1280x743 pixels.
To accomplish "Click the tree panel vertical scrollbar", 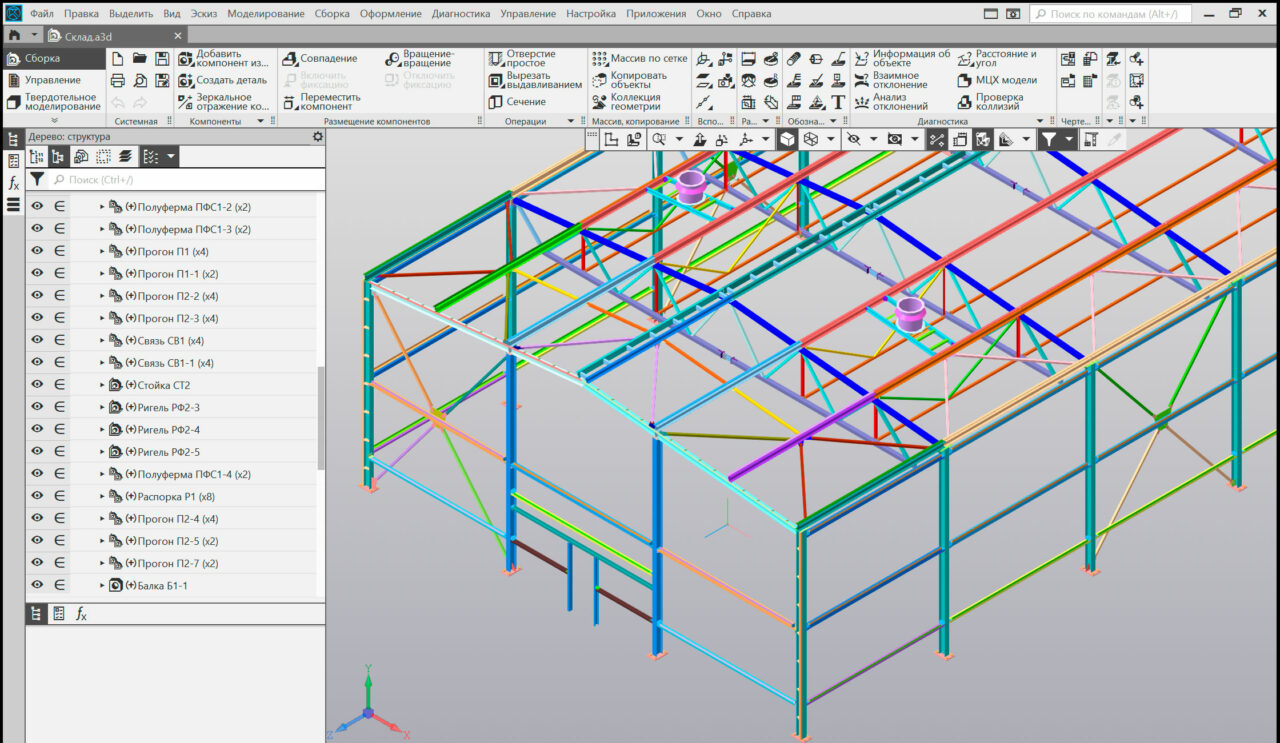I will (321, 418).
